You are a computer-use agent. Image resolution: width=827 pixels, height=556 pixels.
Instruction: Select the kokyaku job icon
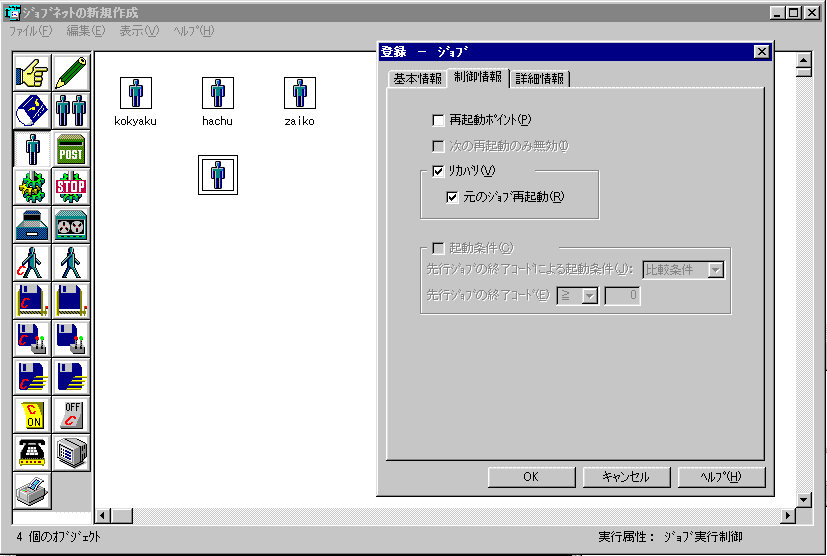click(136, 93)
